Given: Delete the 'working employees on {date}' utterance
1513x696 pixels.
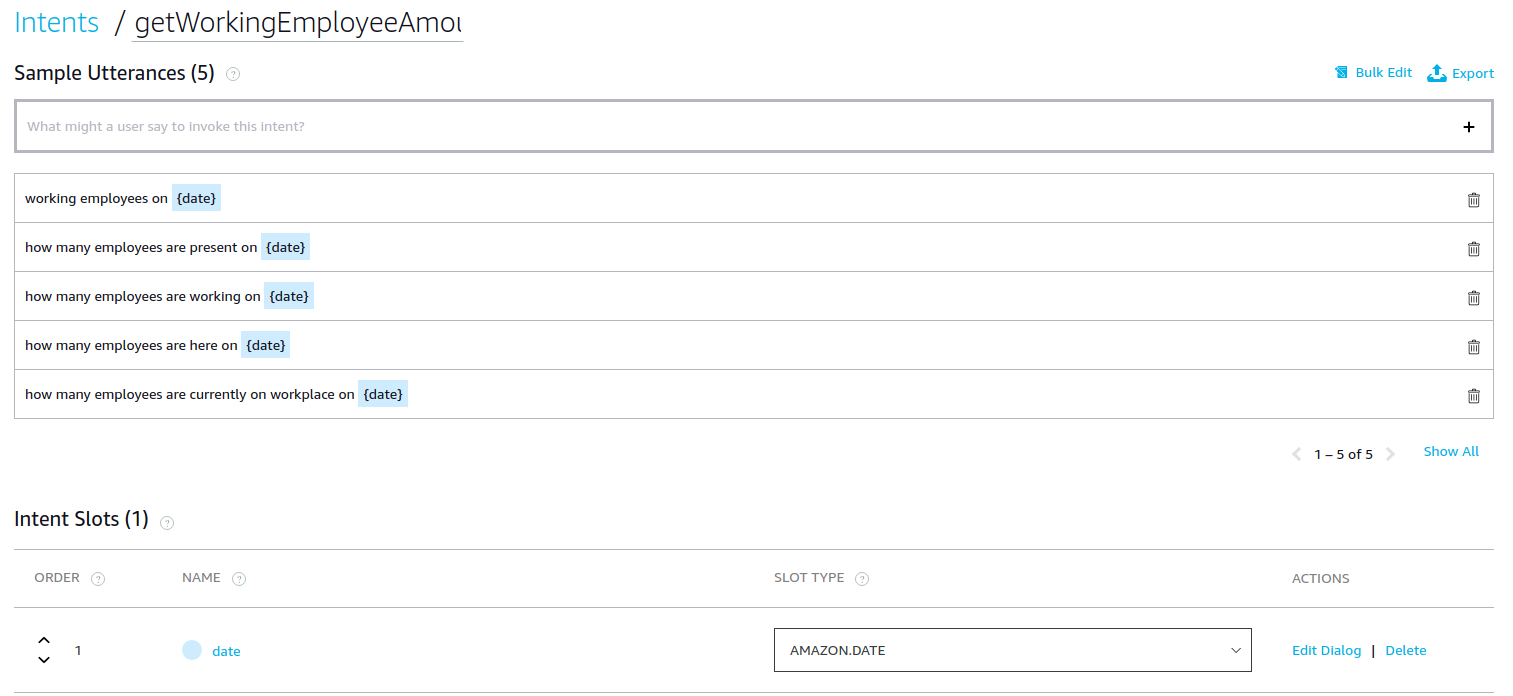Looking at the screenshot, I should 1473,199.
